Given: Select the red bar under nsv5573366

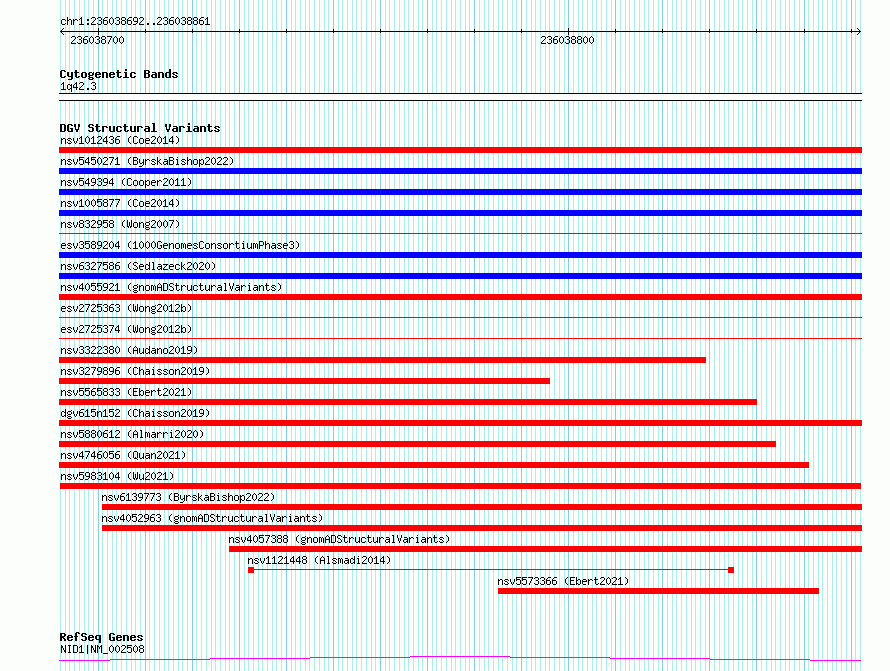Looking at the screenshot, I should tap(658, 591).
